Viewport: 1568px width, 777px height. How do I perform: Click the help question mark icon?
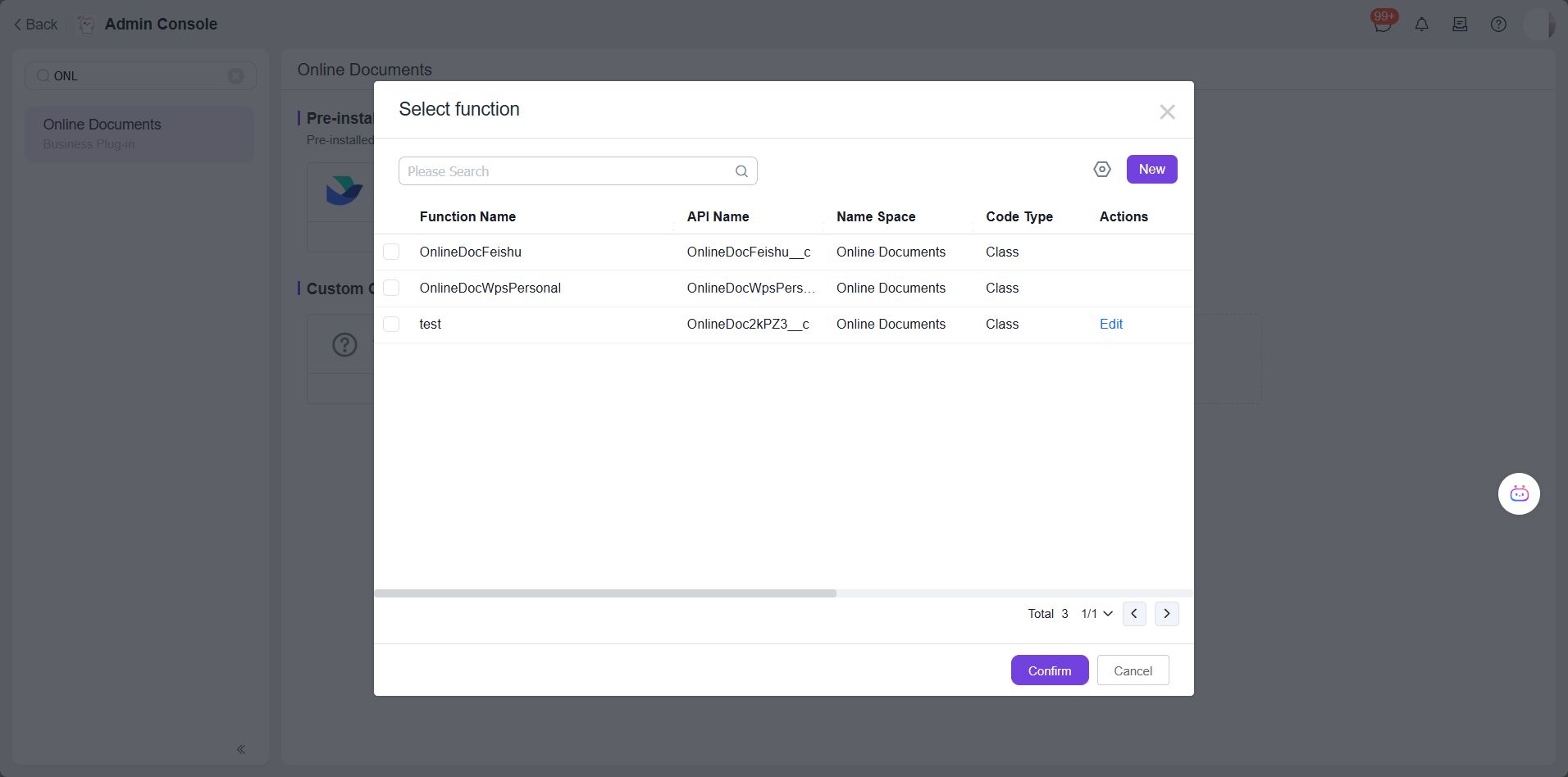1497,25
